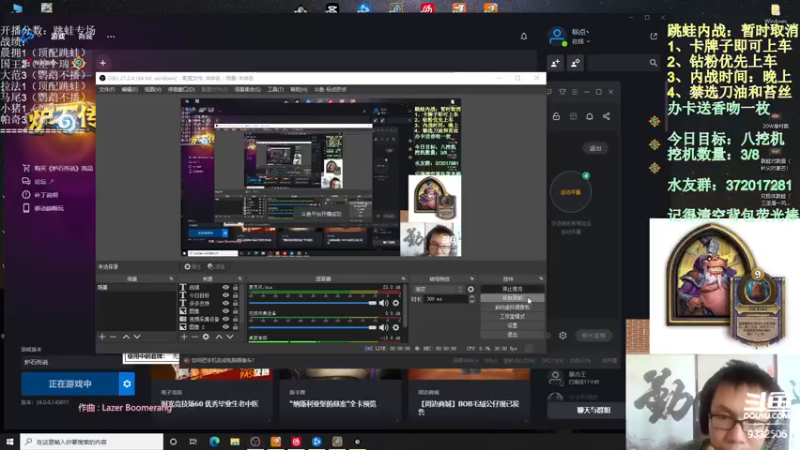Toggle lock on 今日目标 source
Image resolution: width=800 pixels, height=450 pixels.
pos(235,295)
